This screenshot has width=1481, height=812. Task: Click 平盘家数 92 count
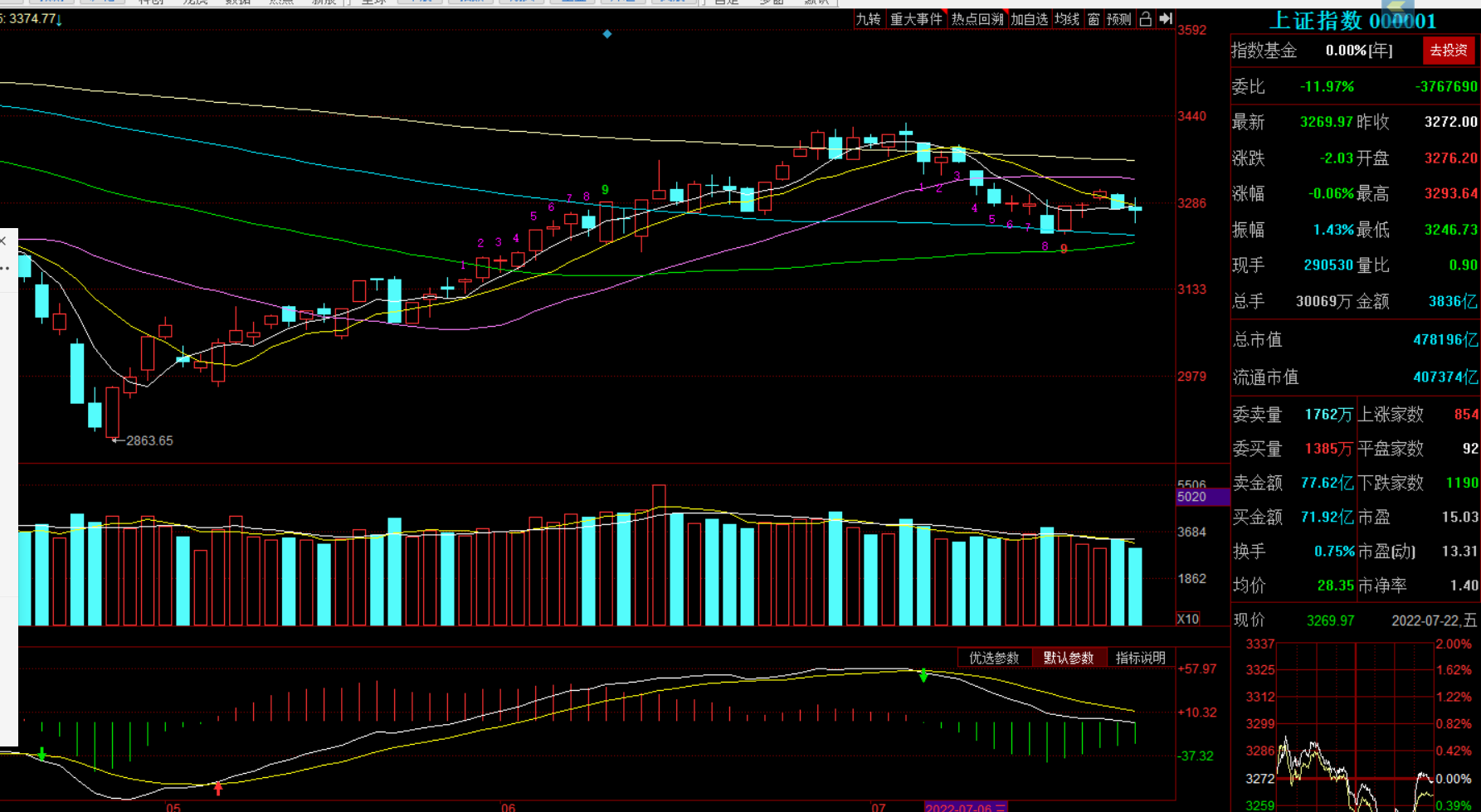tap(1470, 449)
